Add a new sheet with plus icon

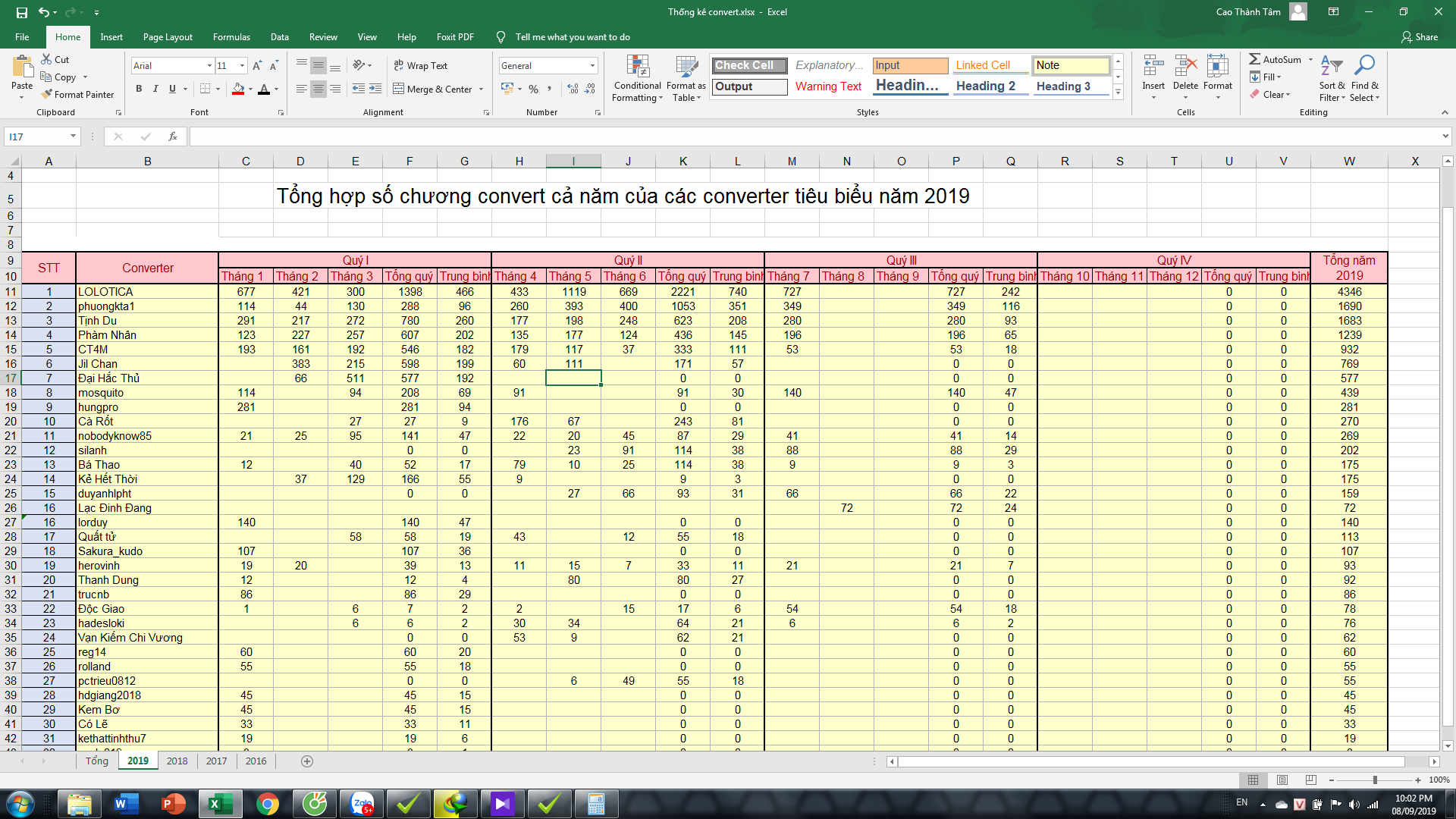click(307, 761)
